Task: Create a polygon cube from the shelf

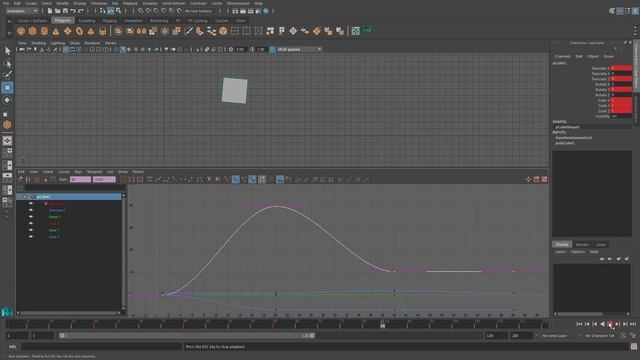Action: tap(33, 31)
